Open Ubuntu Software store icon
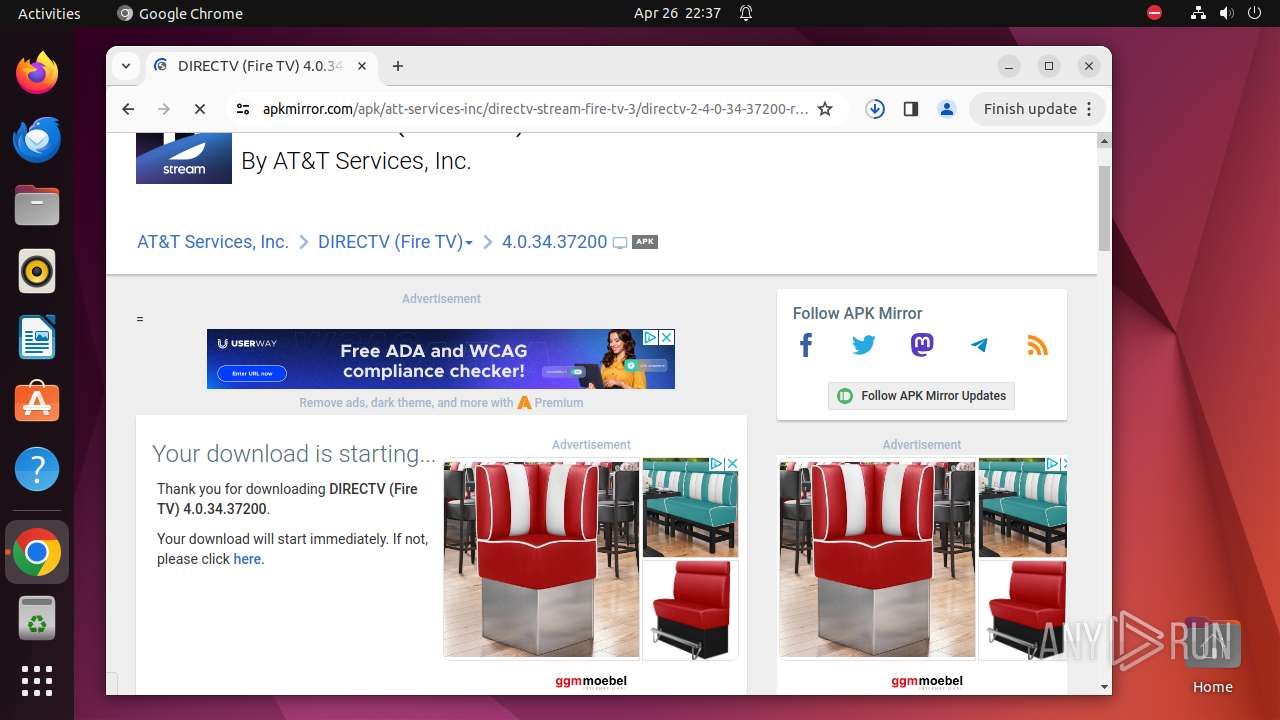Screen dimensions: 1280x720 (x=37, y=403)
